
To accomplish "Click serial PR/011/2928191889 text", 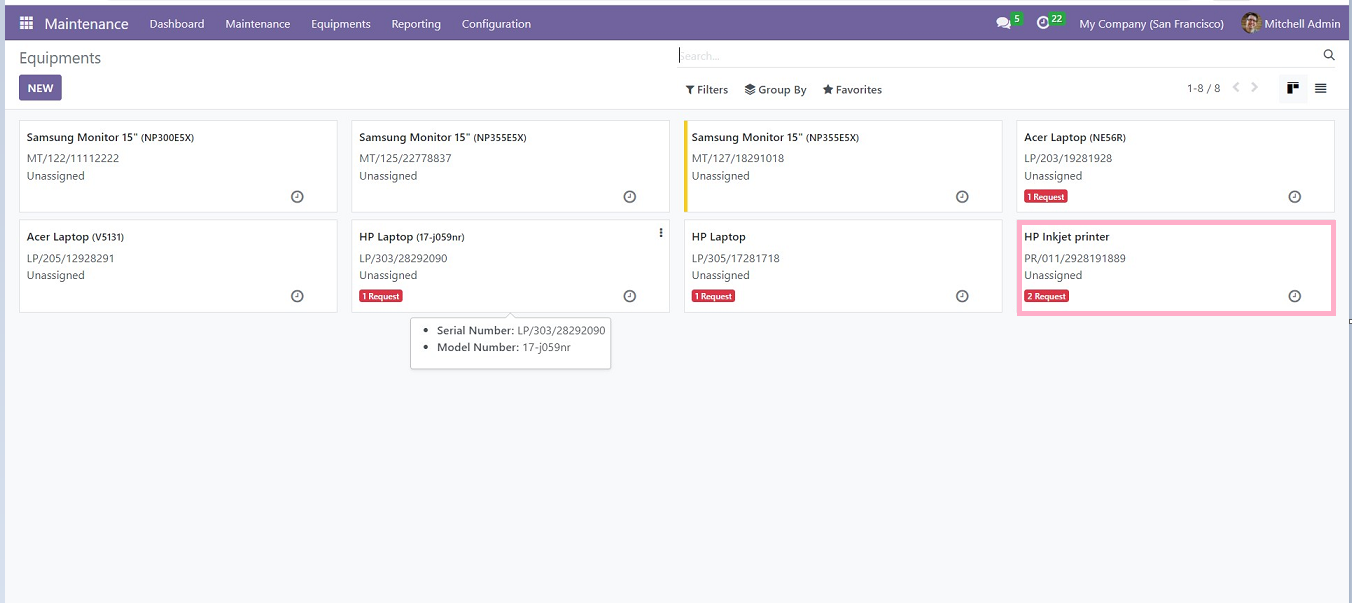I will coord(1075,258).
